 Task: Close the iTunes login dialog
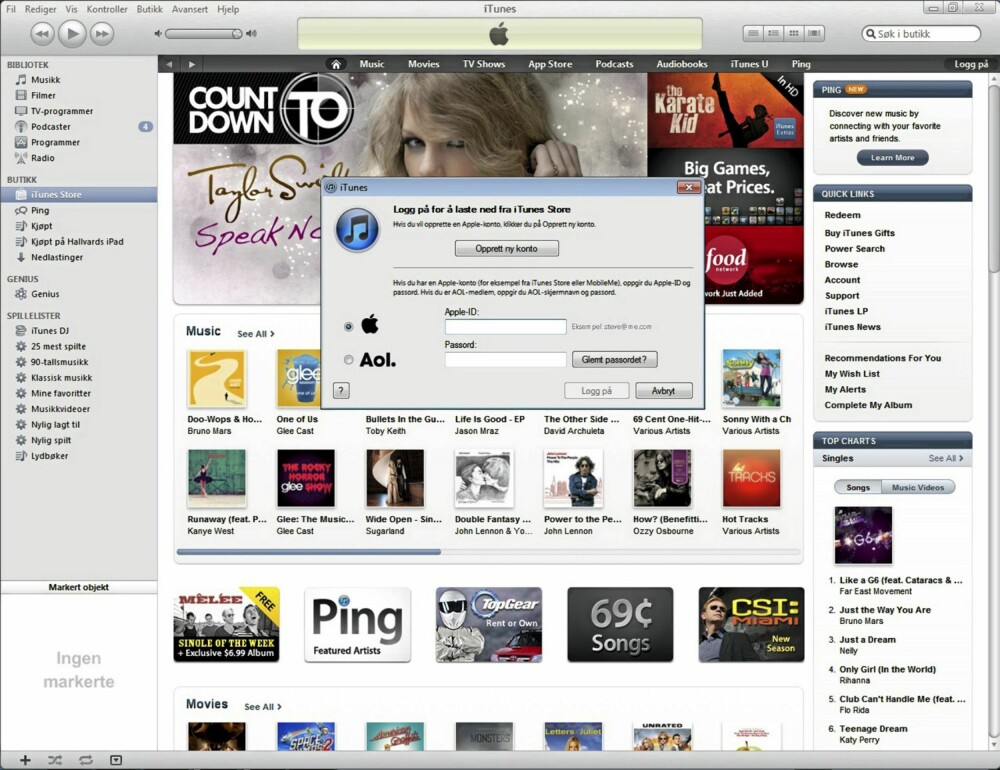(x=689, y=187)
